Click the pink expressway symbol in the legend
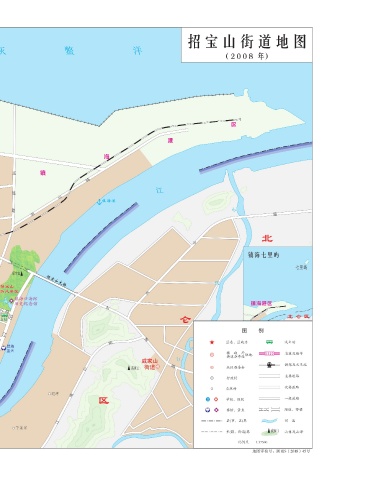The height and width of the screenshot is (480, 389). [x=269, y=353]
